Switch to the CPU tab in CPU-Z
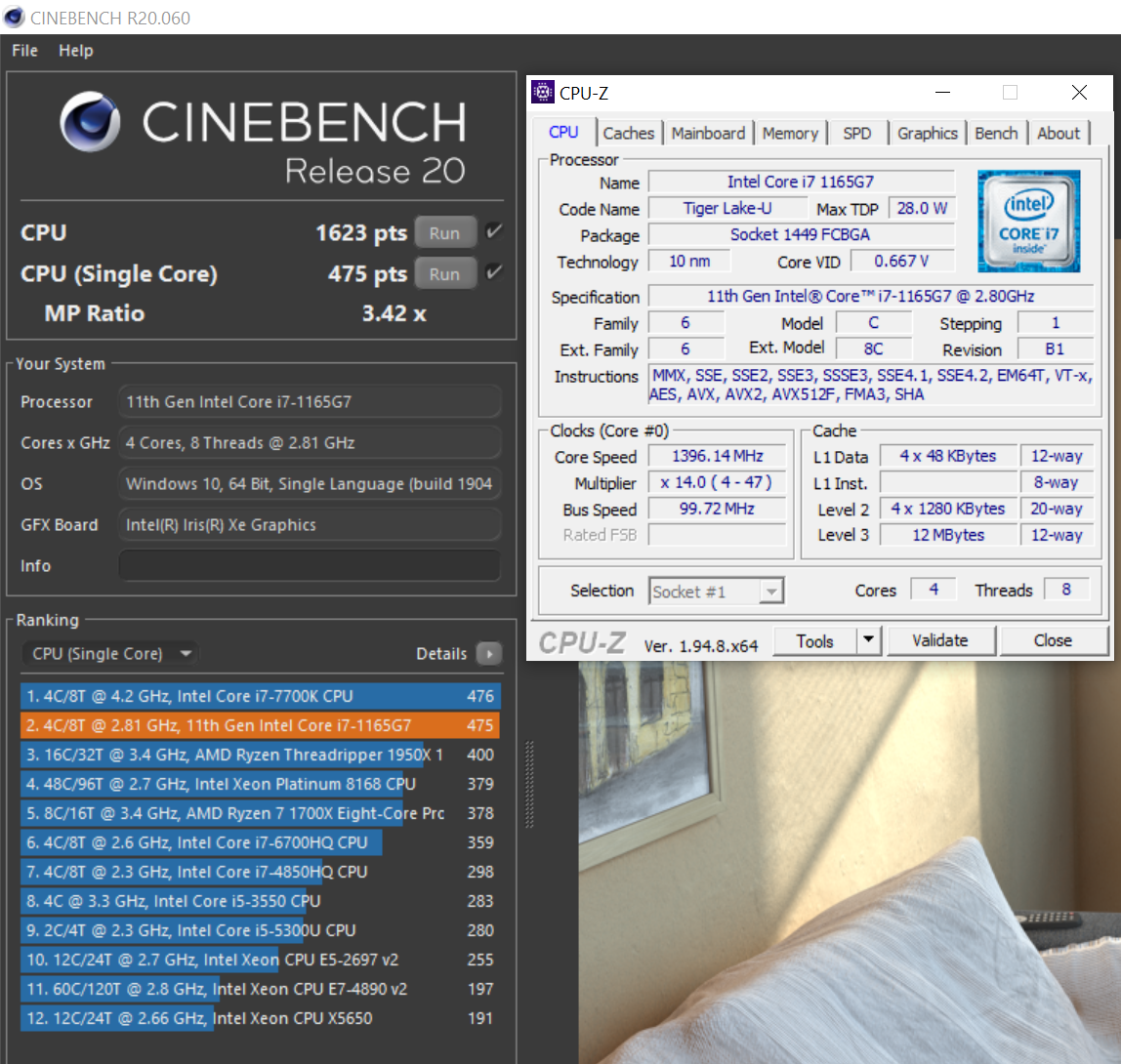The width and height of the screenshot is (1121, 1064). coord(563,132)
